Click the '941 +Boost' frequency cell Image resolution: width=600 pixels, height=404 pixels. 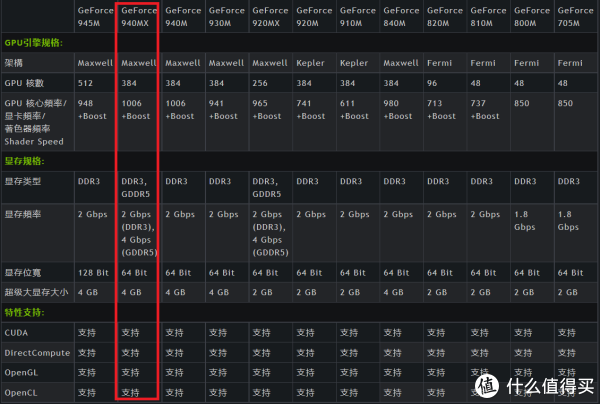pyautogui.click(x=223, y=109)
